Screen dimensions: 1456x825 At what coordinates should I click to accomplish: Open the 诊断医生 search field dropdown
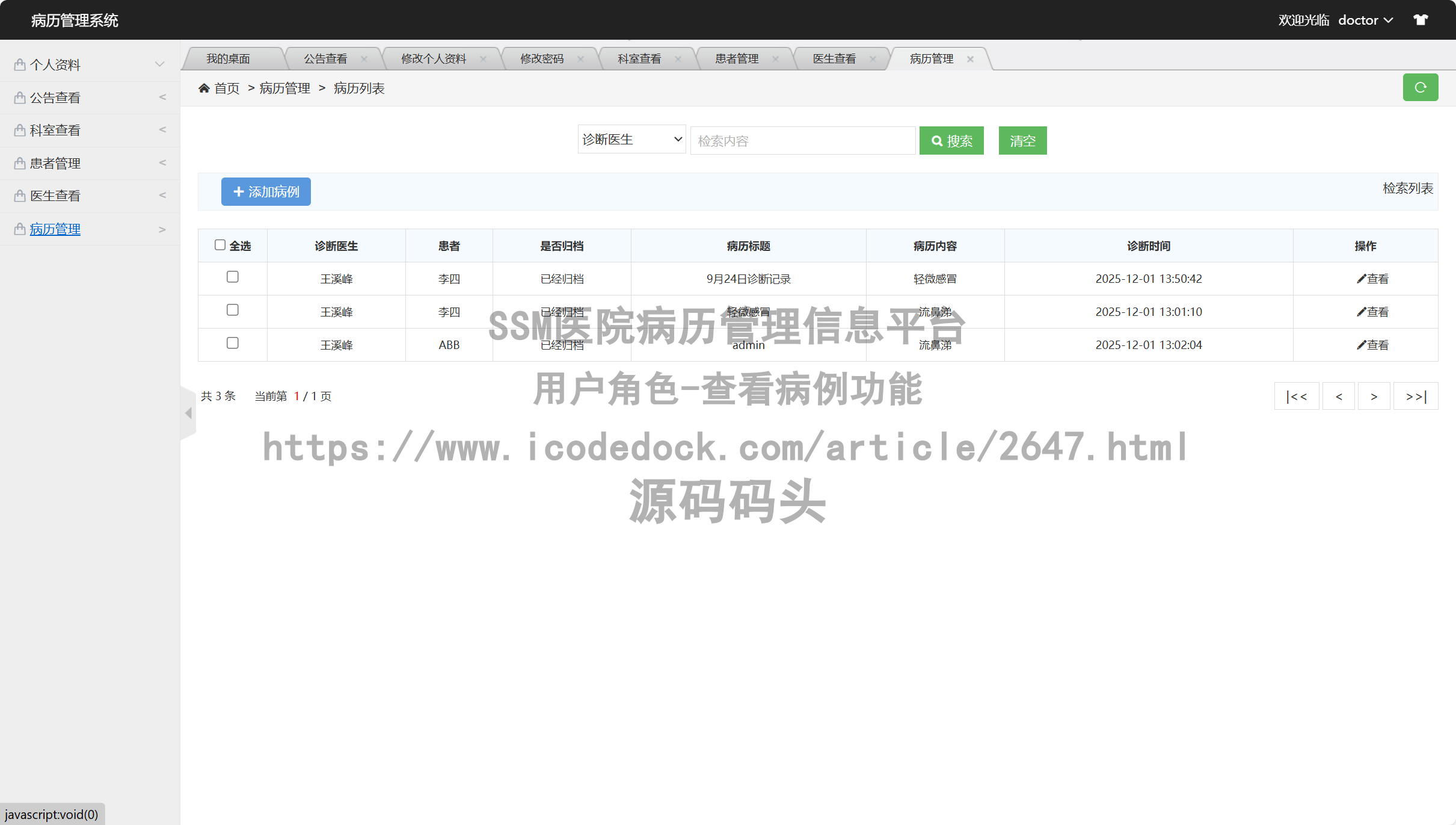pos(631,139)
